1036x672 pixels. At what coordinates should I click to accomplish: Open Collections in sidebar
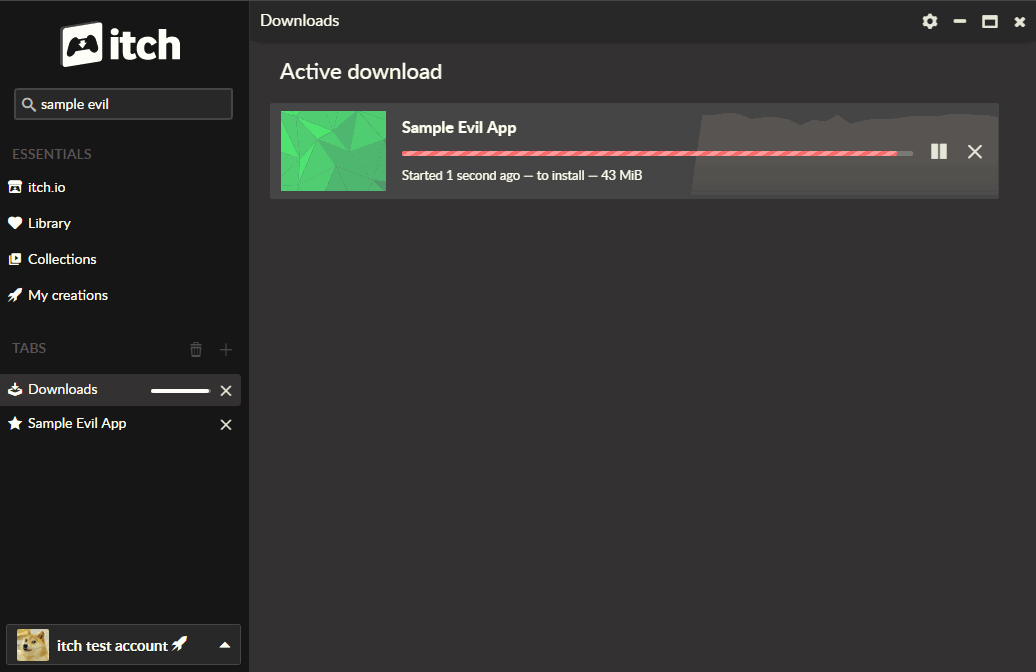tap(62, 259)
